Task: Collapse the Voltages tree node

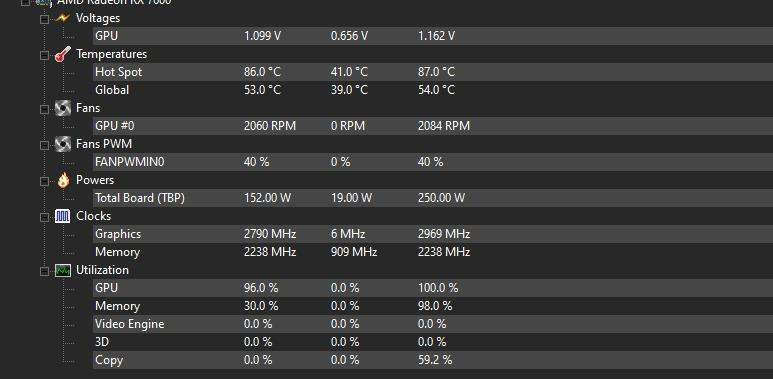Action: pyautogui.click(x=44, y=19)
